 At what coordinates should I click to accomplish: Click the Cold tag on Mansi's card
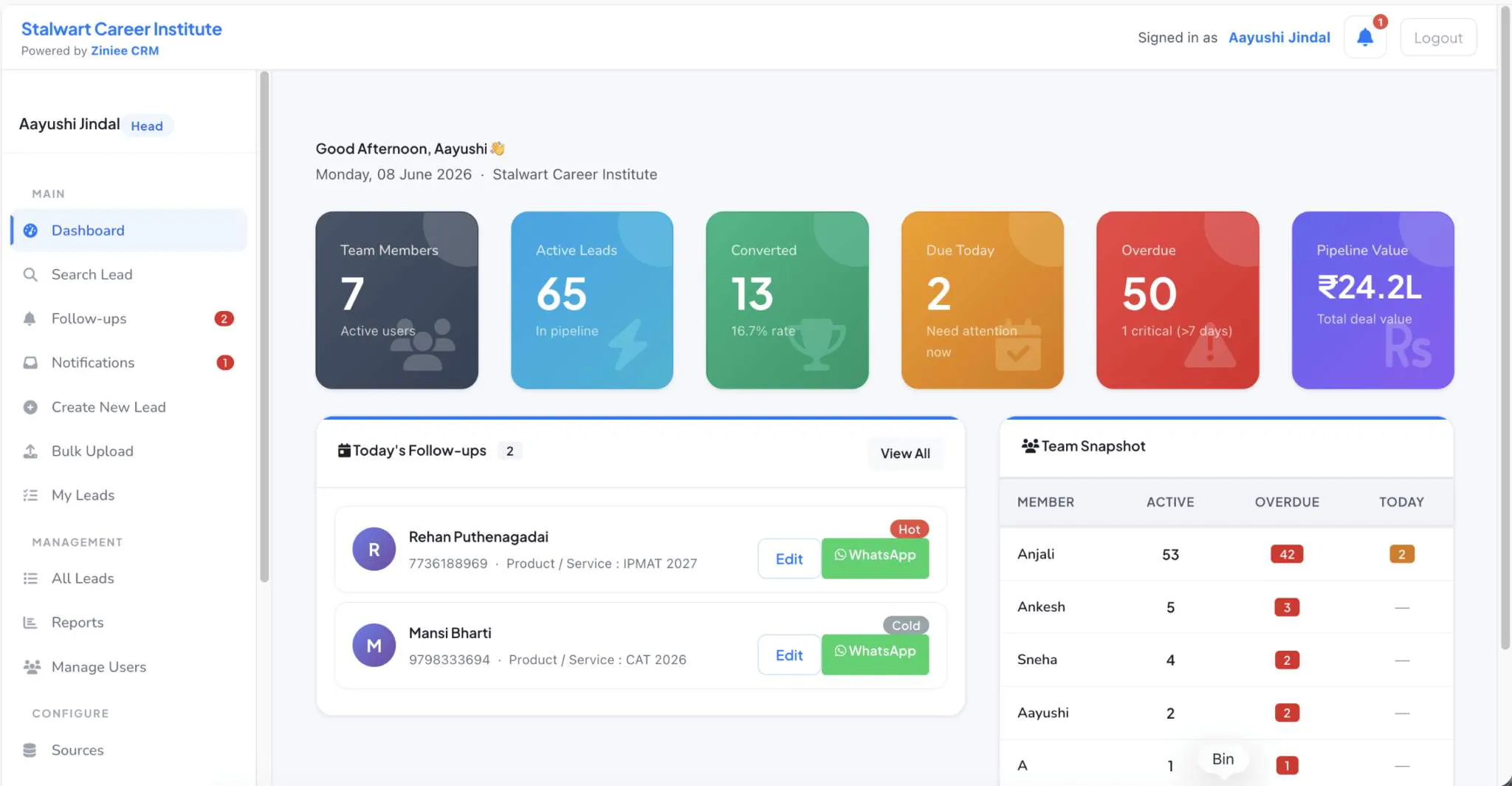point(906,625)
